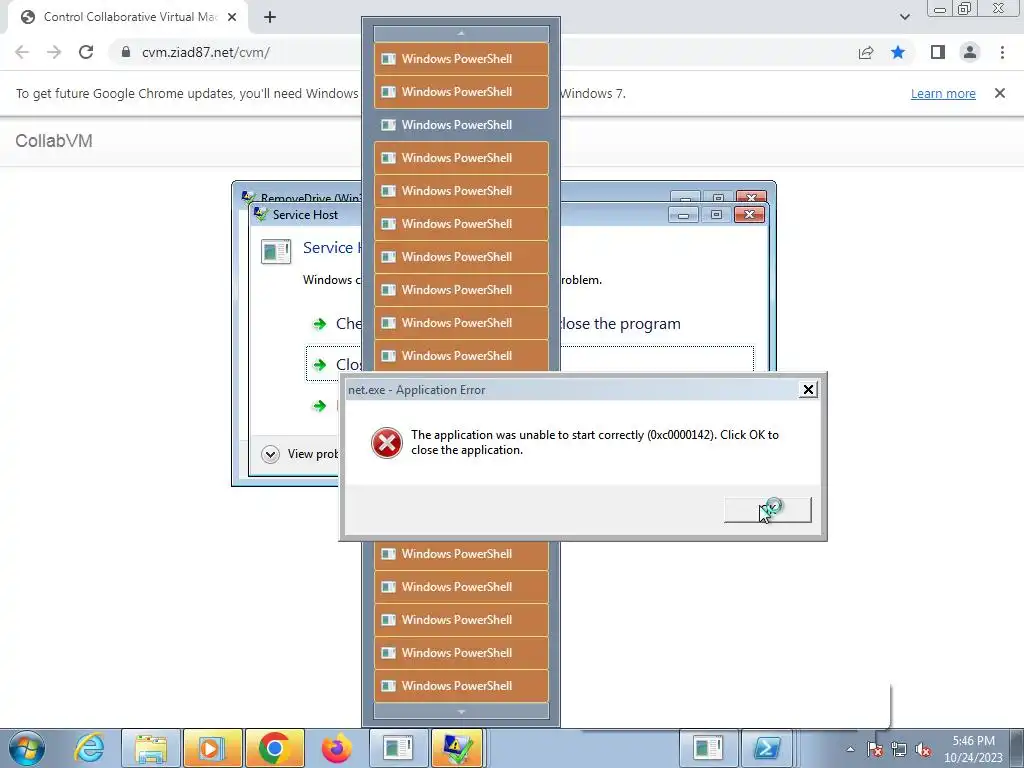Click the Show desktop strip at taskbar end

coord(1017,748)
